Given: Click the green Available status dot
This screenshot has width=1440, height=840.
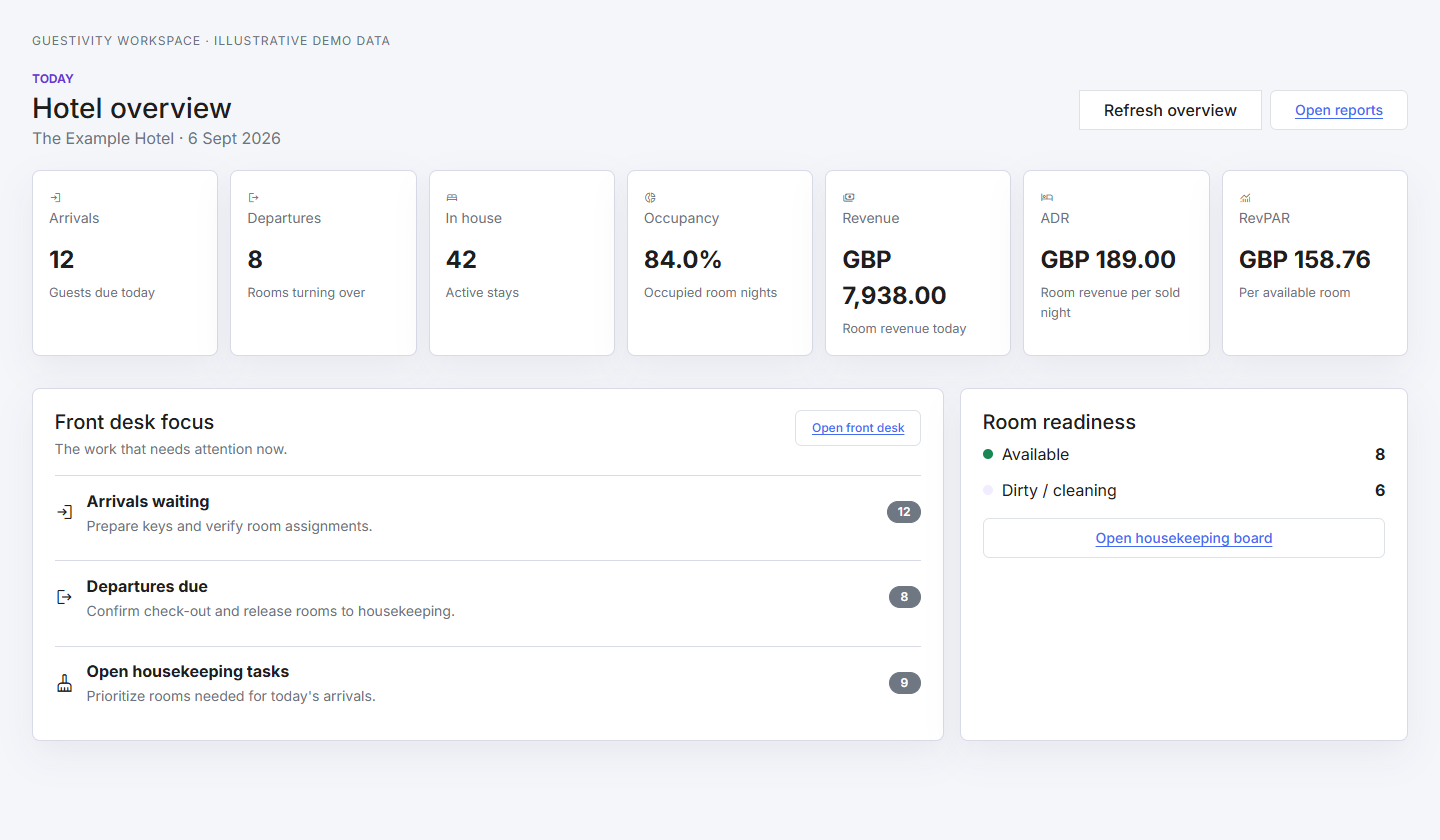Looking at the screenshot, I should [x=988, y=454].
